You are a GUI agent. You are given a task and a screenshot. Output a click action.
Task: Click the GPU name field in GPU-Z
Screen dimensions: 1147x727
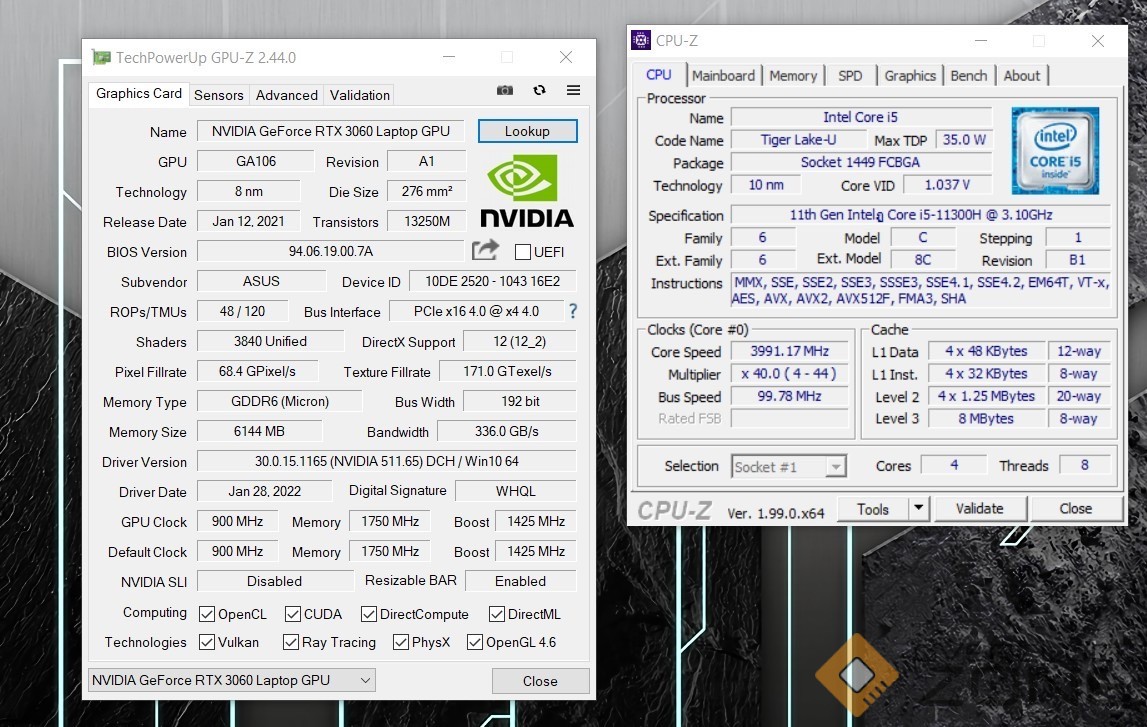point(331,131)
